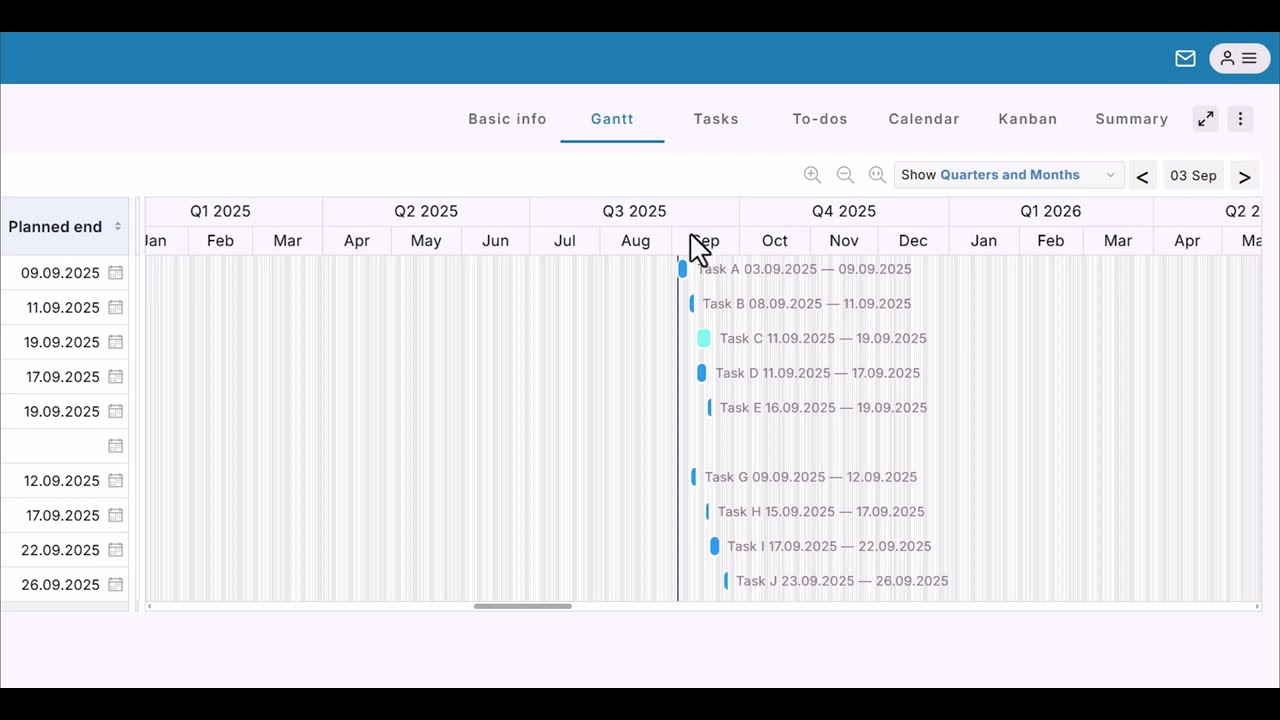Select the Task I Gantt bar

pos(714,546)
